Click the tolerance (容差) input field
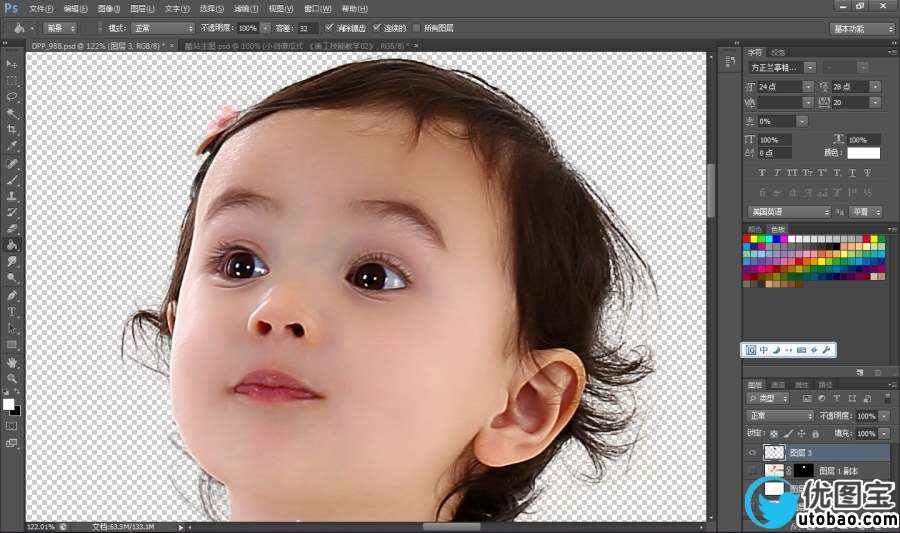The width and height of the screenshot is (900, 533). coord(307,28)
